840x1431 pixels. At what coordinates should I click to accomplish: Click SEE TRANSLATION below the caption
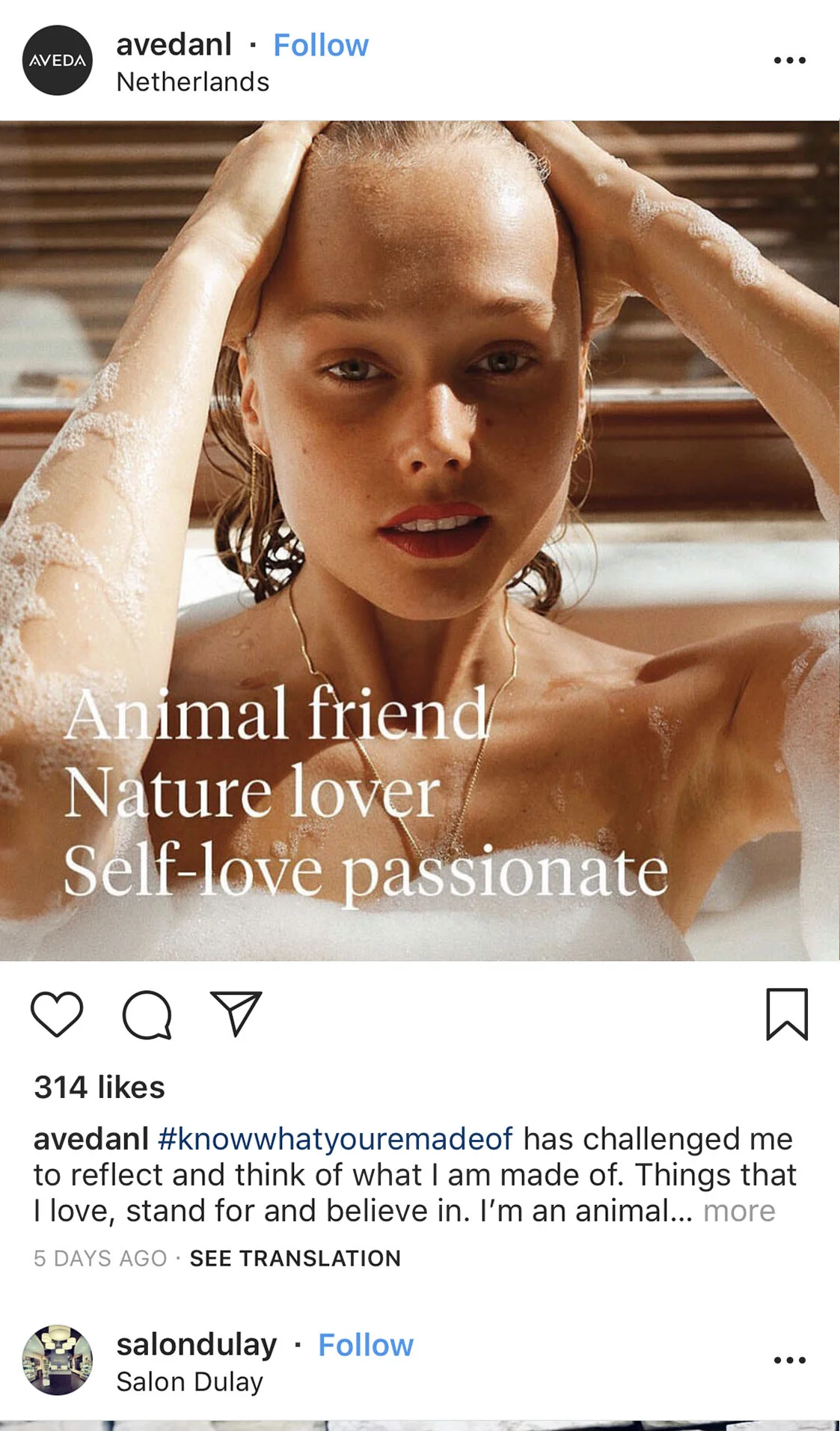click(295, 1258)
